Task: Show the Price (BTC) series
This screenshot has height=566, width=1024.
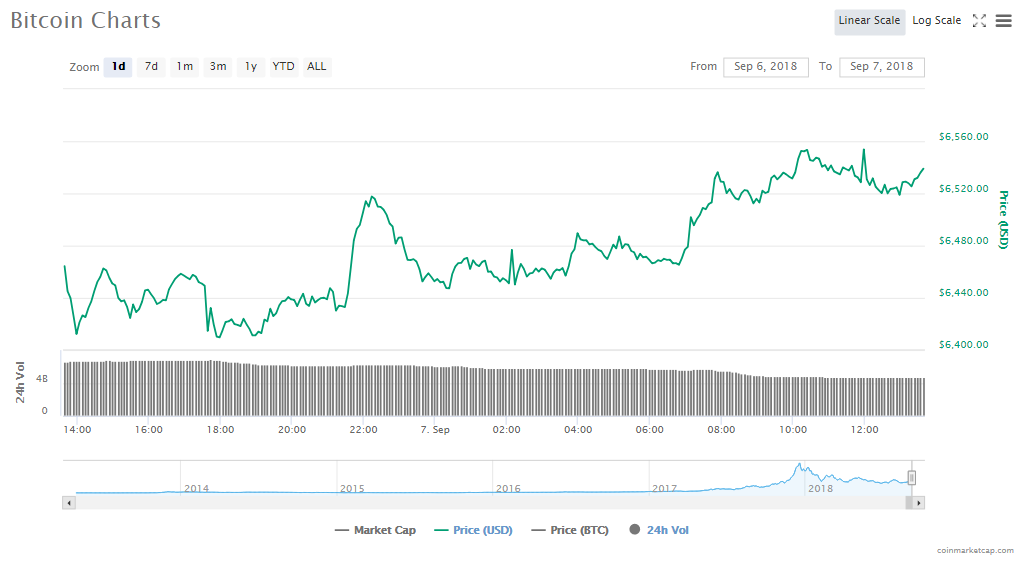Action: (x=569, y=530)
